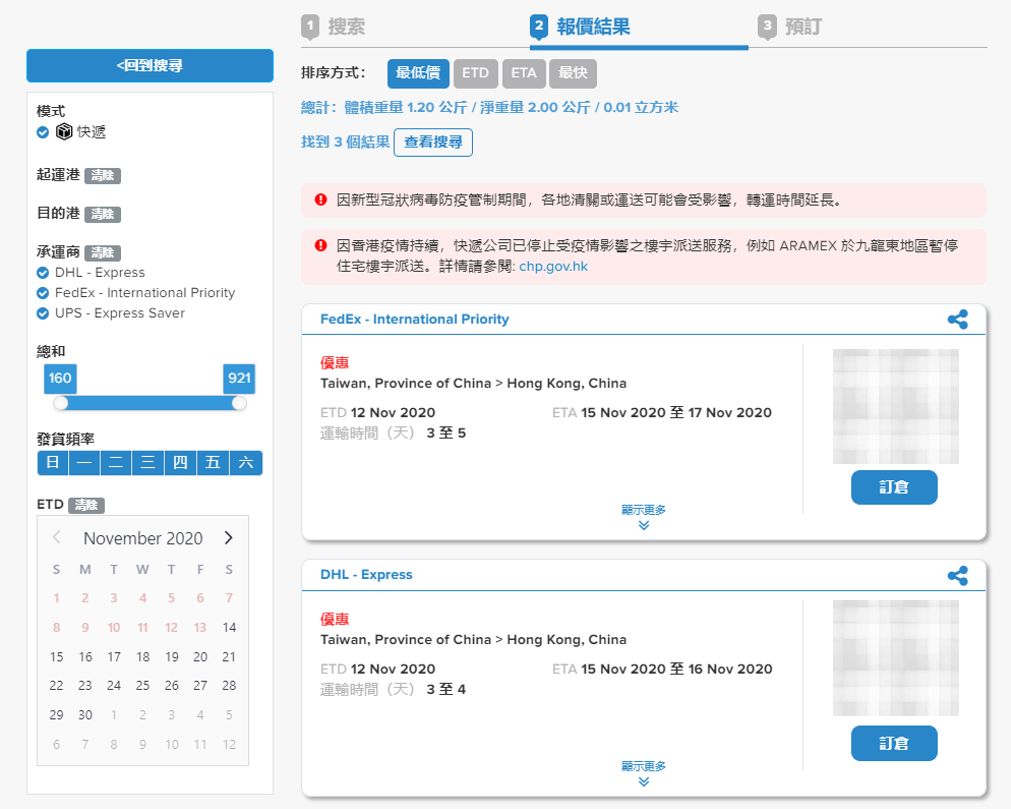Image resolution: width=1011 pixels, height=809 pixels.
Task: Open FedEx - International Priority title link
Action: pos(415,319)
